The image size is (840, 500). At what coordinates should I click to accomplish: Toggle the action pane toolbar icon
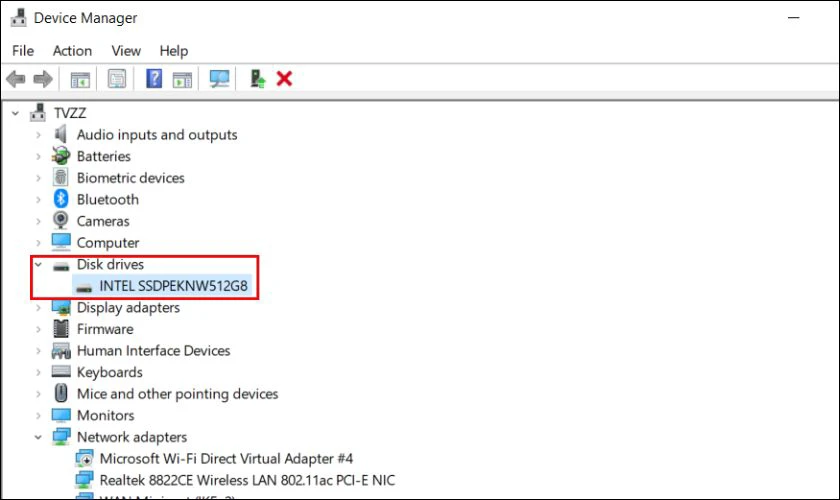click(x=182, y=79)
